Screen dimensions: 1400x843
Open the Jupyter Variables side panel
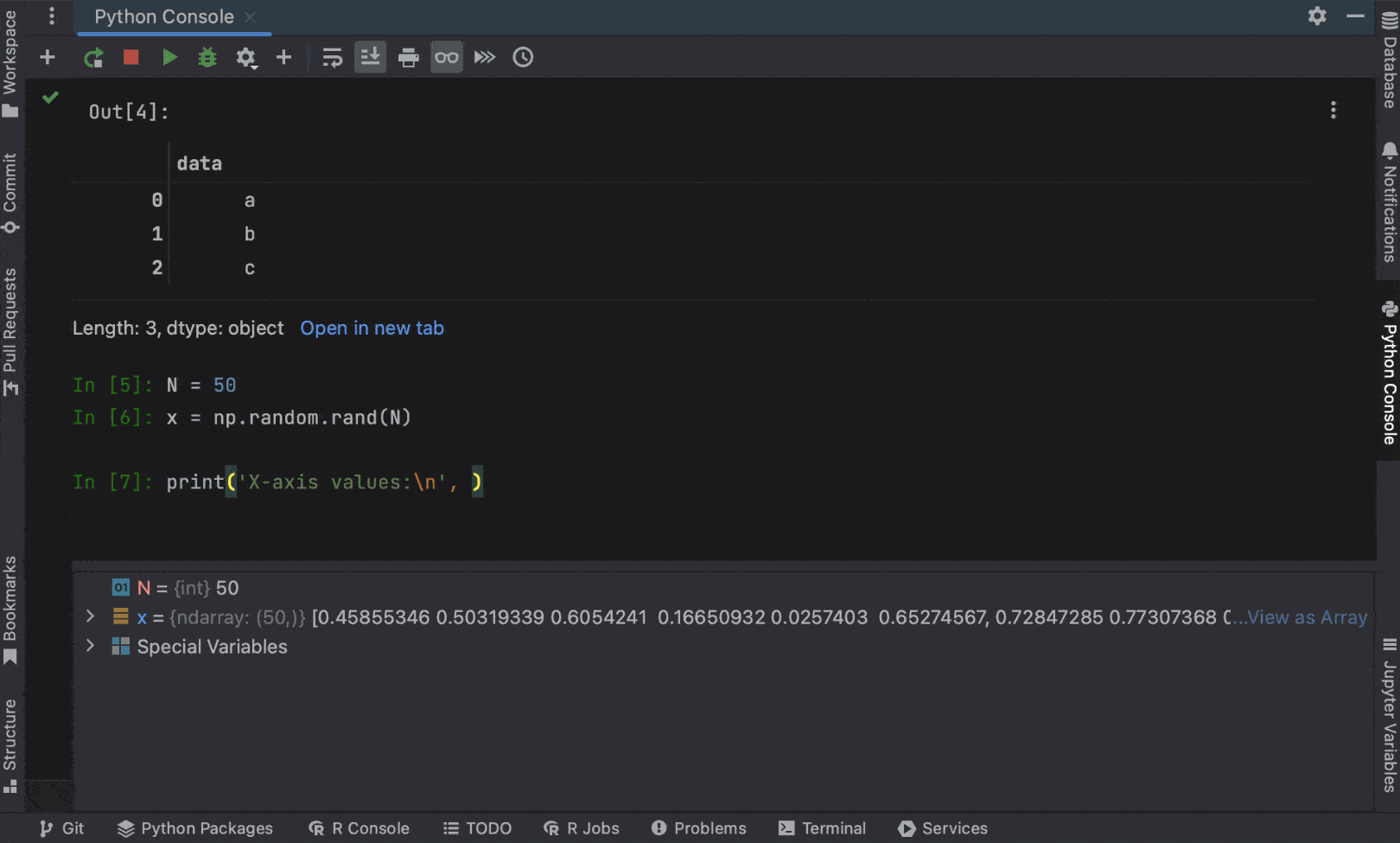(1389, 718)
